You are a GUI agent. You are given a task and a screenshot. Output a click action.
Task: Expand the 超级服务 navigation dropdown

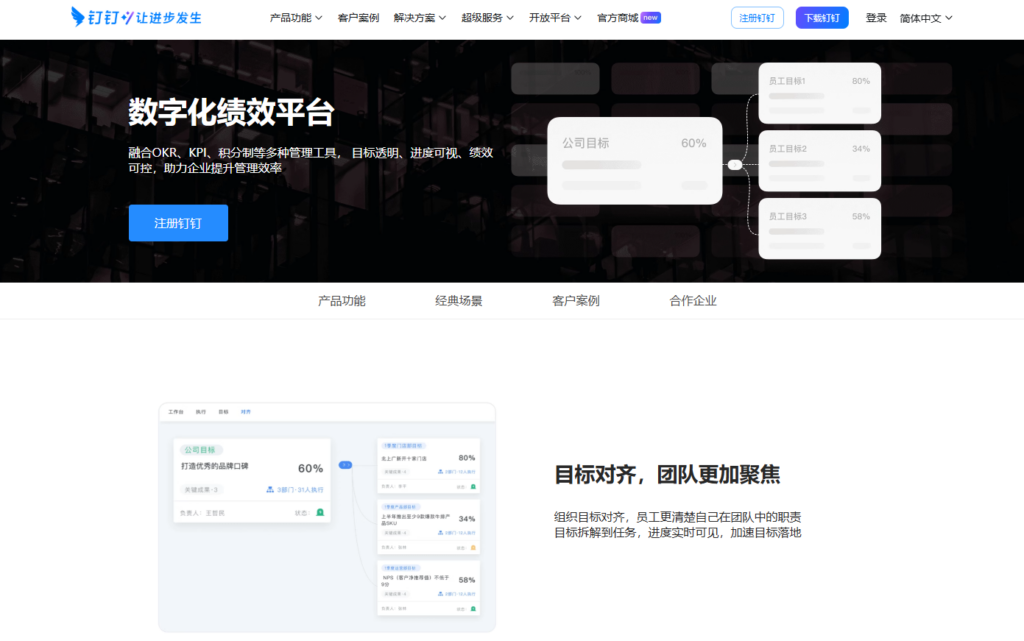point(486,17)
